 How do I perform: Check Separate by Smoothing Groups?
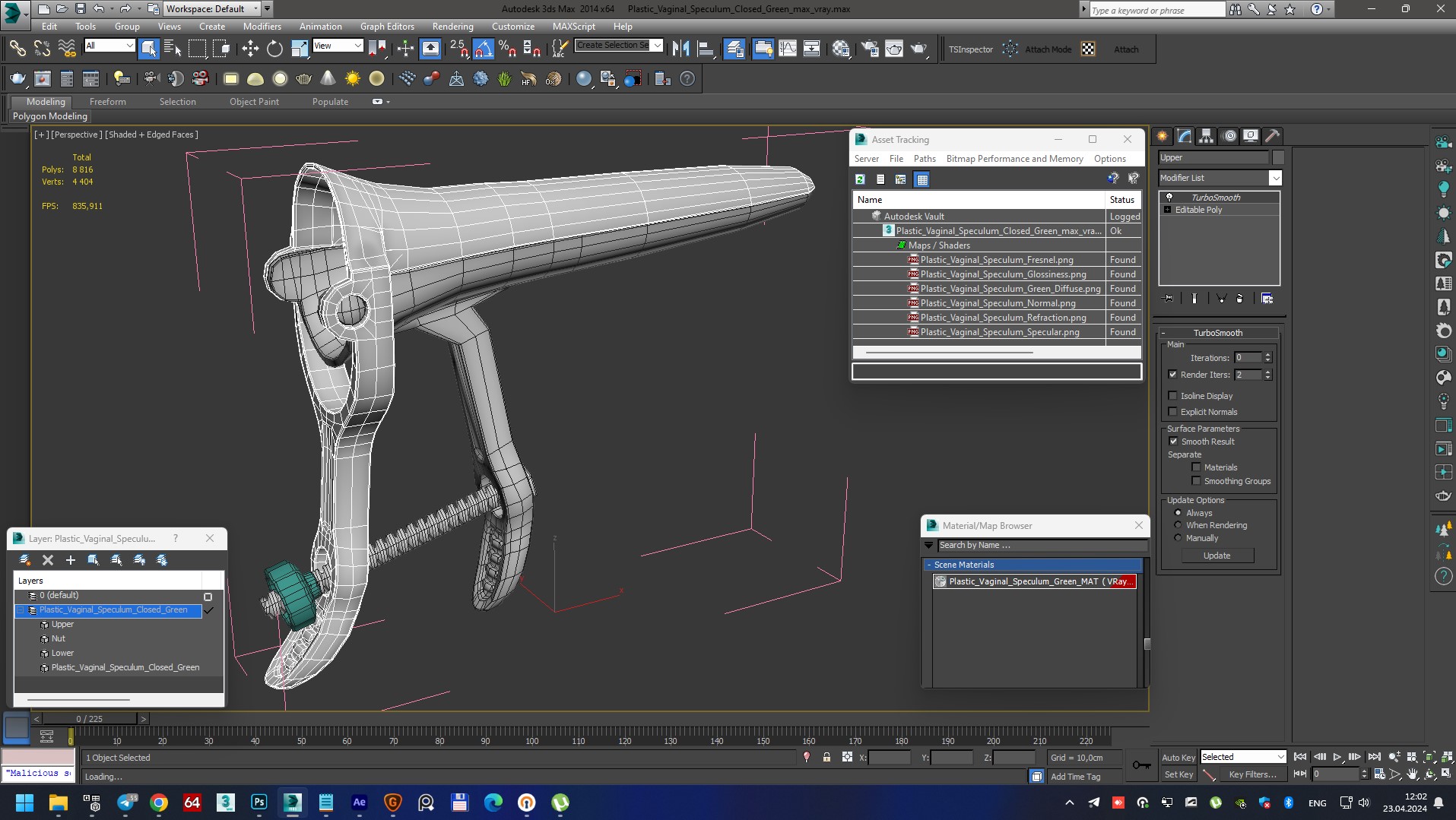pyautogui.click(x=1196, y=481)
